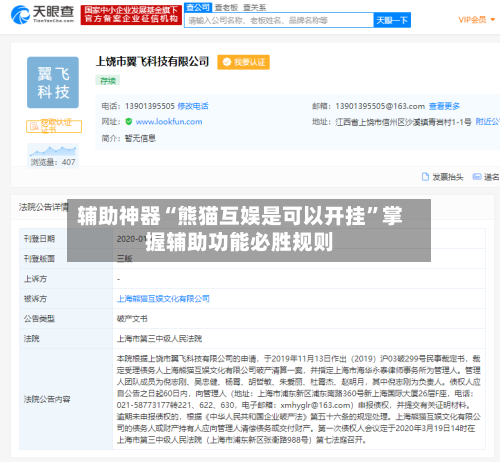
Task: Click the 被诉方 row label
Action: pos(35,299)
